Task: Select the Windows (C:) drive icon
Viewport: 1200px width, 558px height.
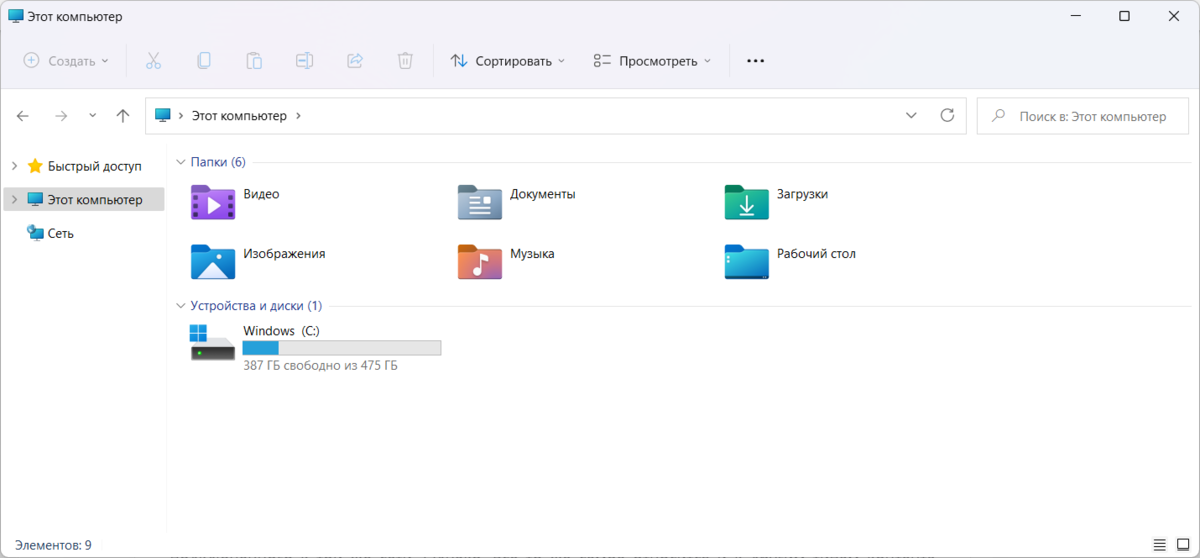Action: (212, 342)
